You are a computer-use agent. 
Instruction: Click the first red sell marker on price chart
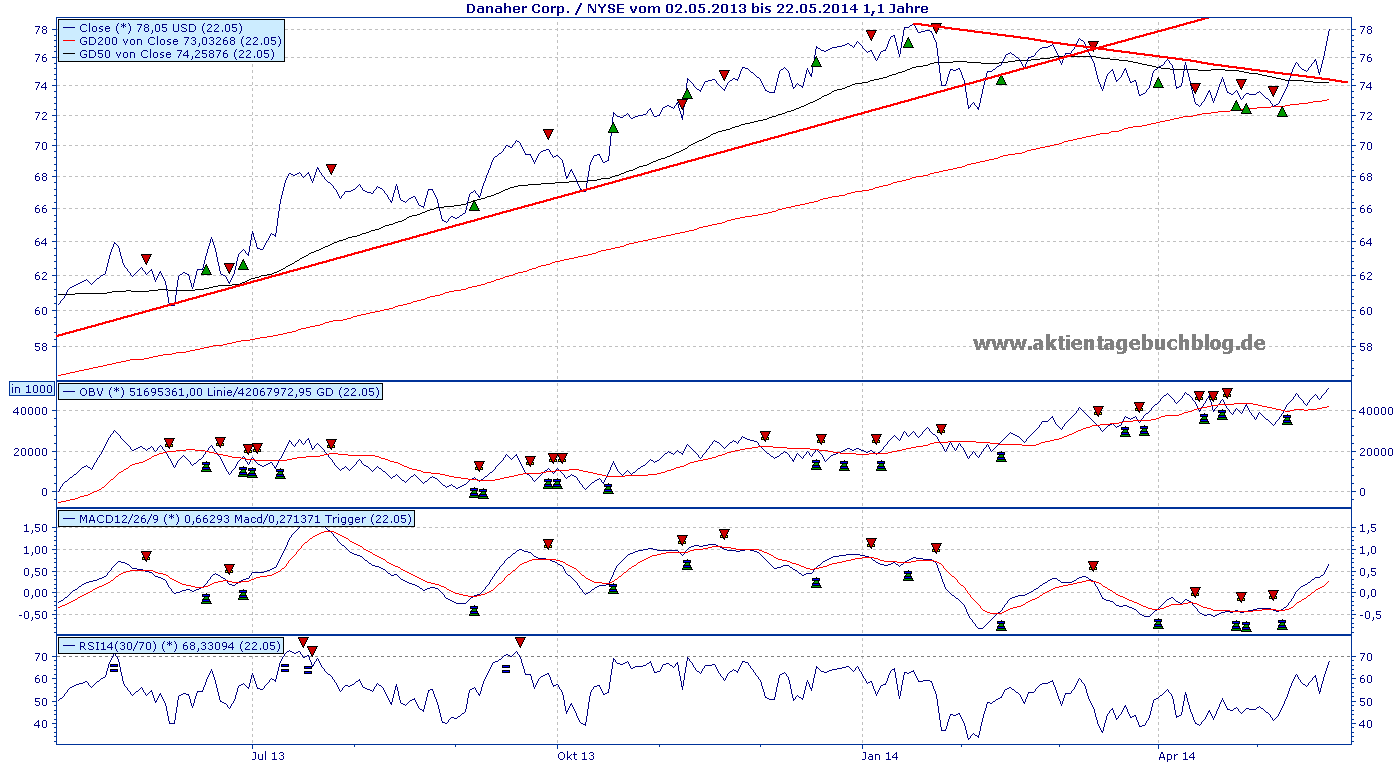click(x=146, y=259)
